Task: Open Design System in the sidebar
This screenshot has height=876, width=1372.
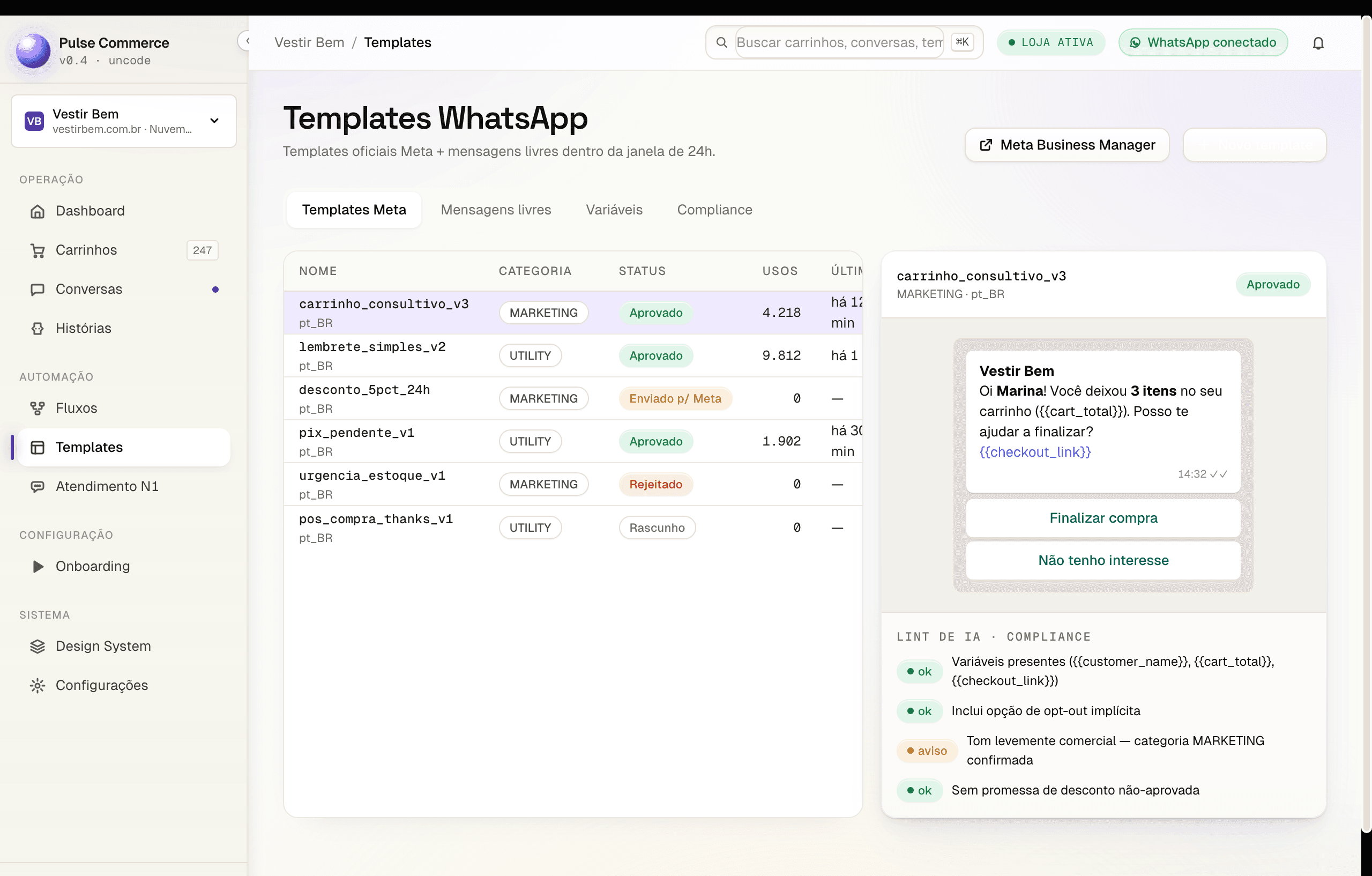Action: pos(124,647)
